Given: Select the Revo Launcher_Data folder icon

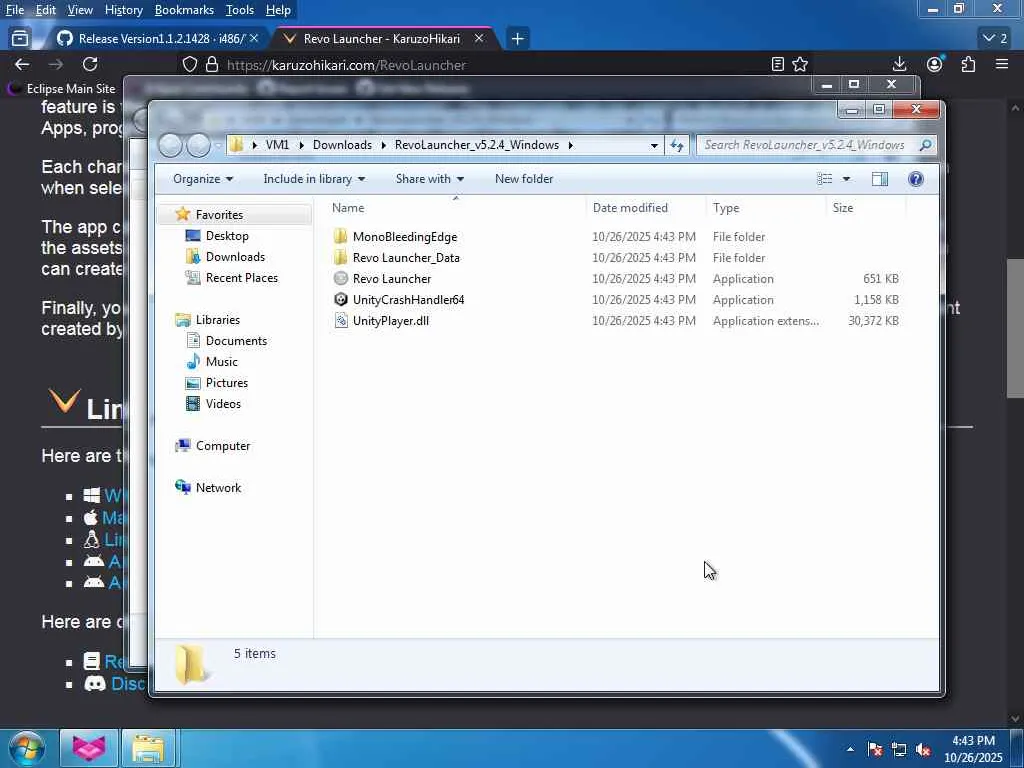Looking at the screenshot, I should click(340, 257).
